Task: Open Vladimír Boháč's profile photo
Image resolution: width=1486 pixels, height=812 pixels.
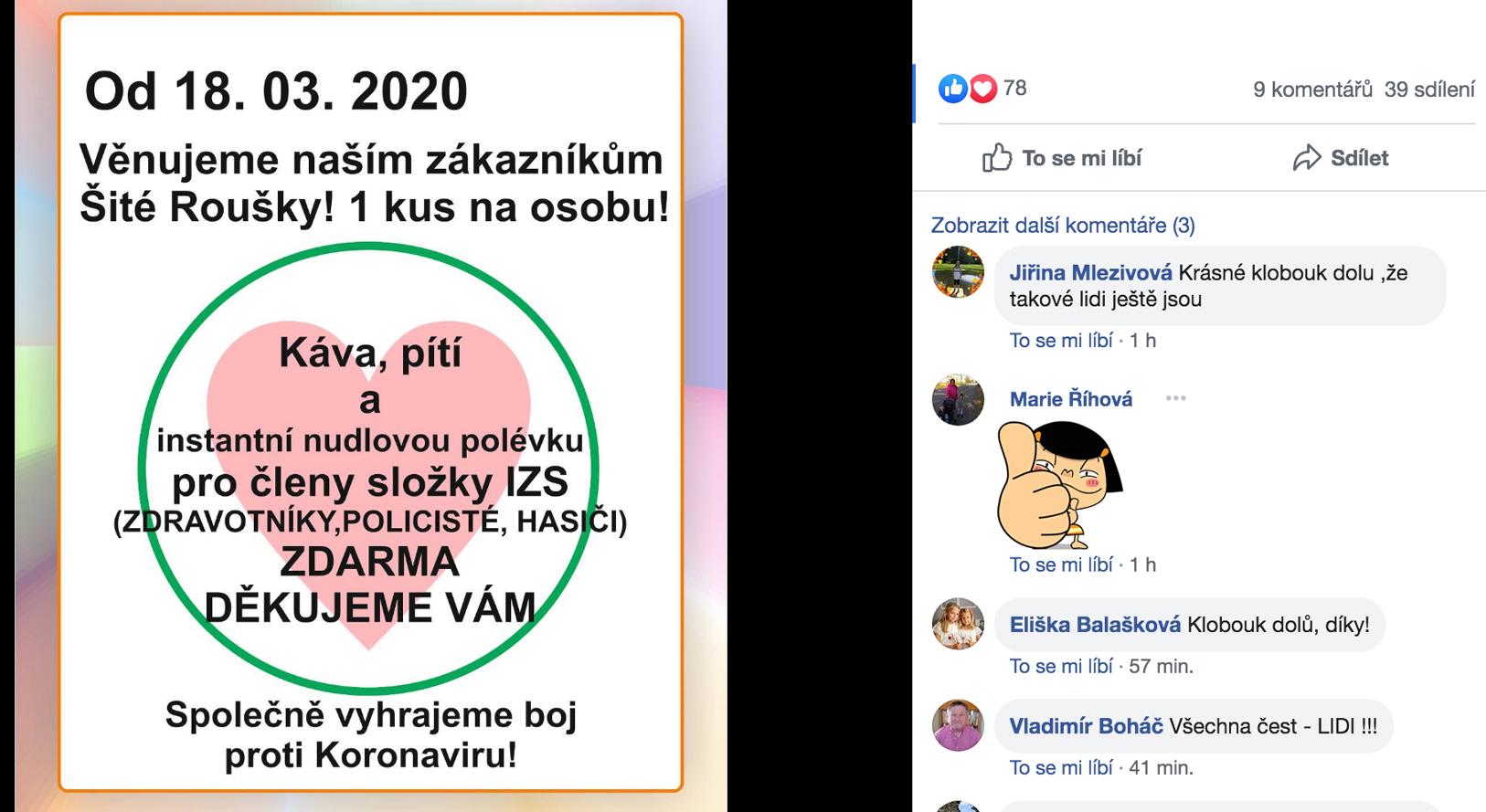Action: (958, 726)
